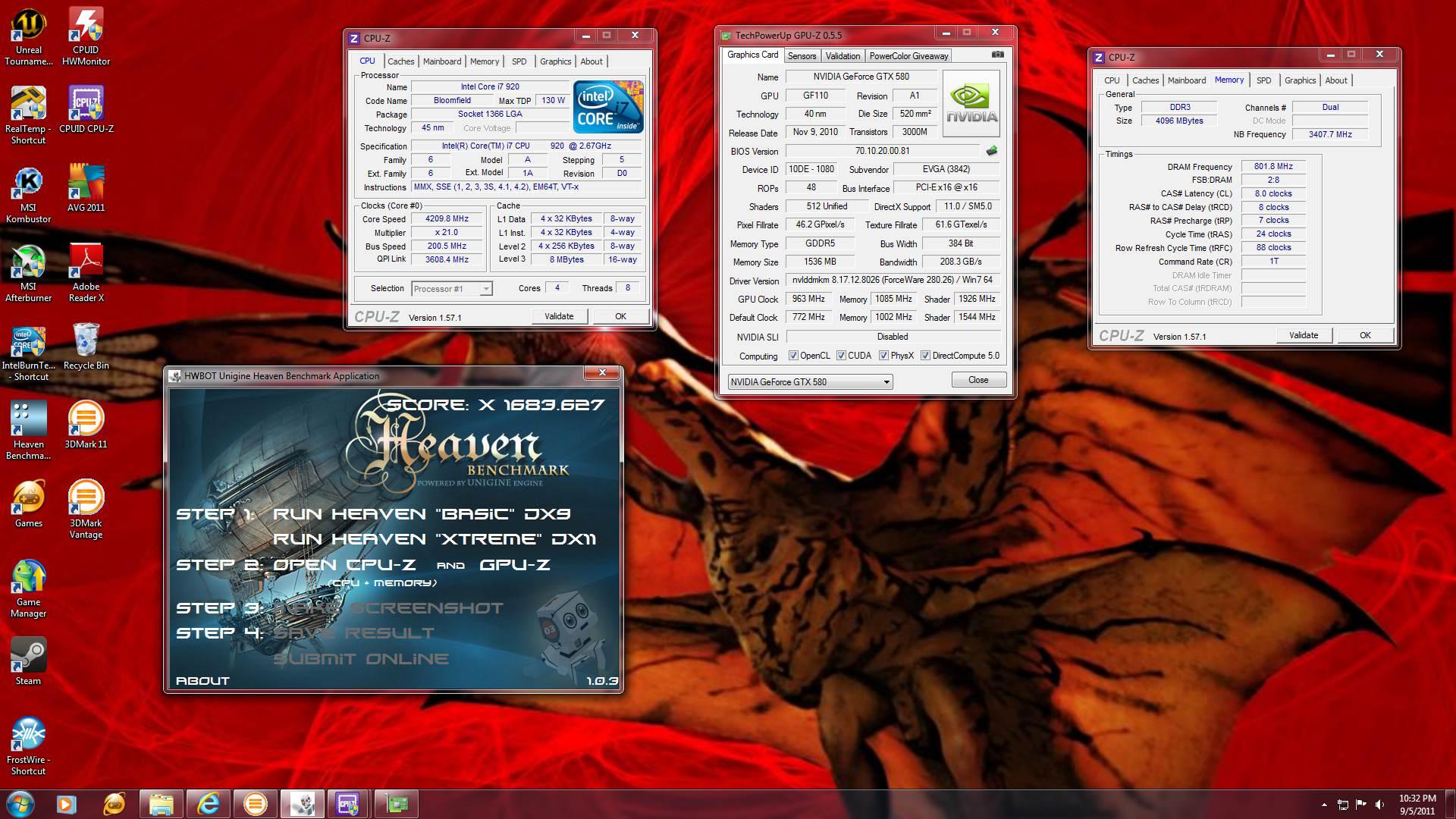Open the Unreal Tournament desktop icon

tap(29, 36)
